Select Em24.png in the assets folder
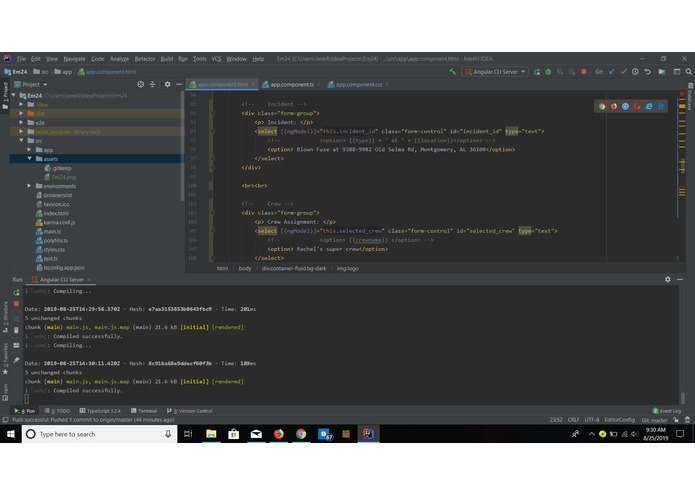 coord(63,177)
